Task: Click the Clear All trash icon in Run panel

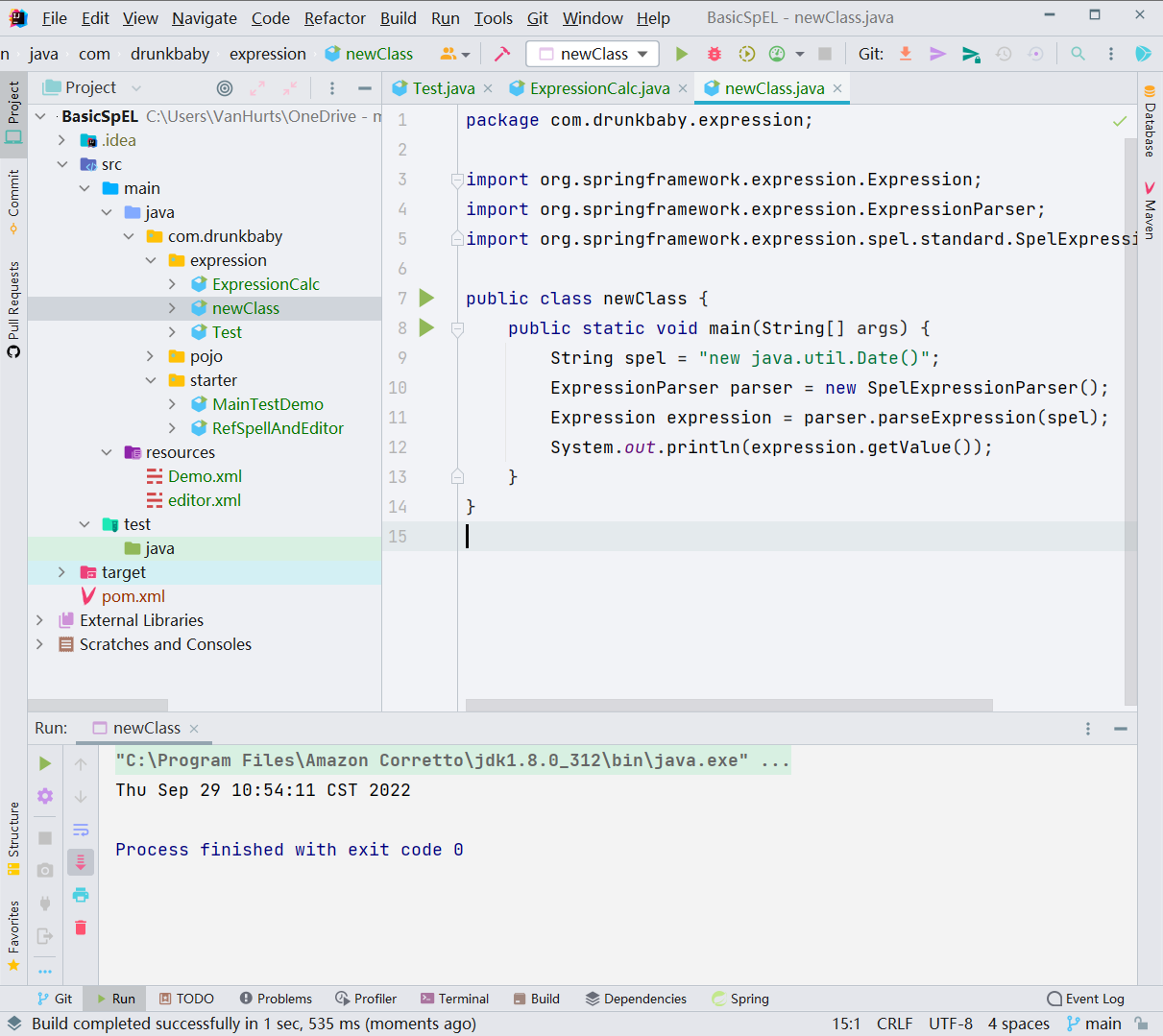Action: (x=81, y=928)
